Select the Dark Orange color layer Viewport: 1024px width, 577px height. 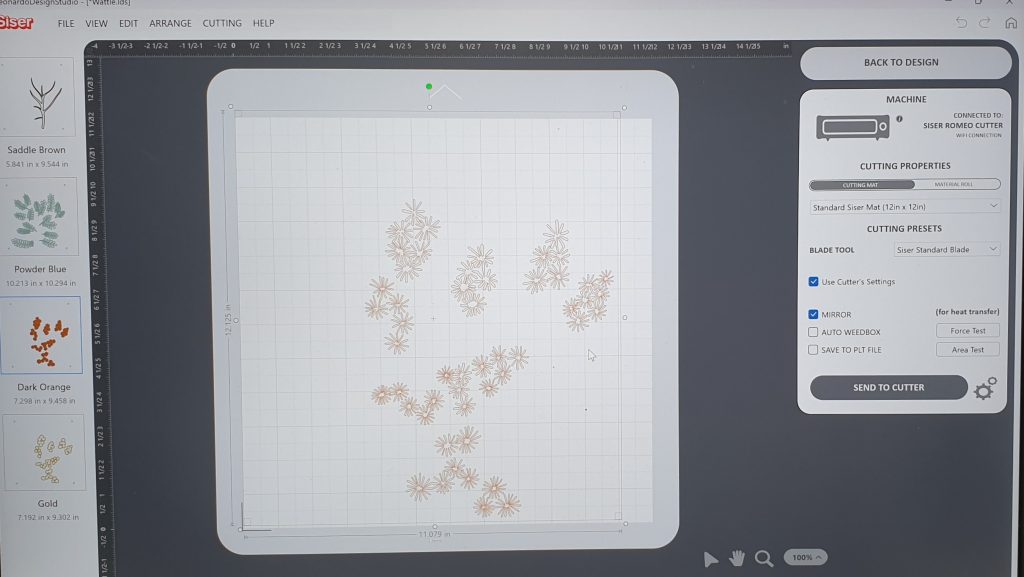click(x=41, y=335)
